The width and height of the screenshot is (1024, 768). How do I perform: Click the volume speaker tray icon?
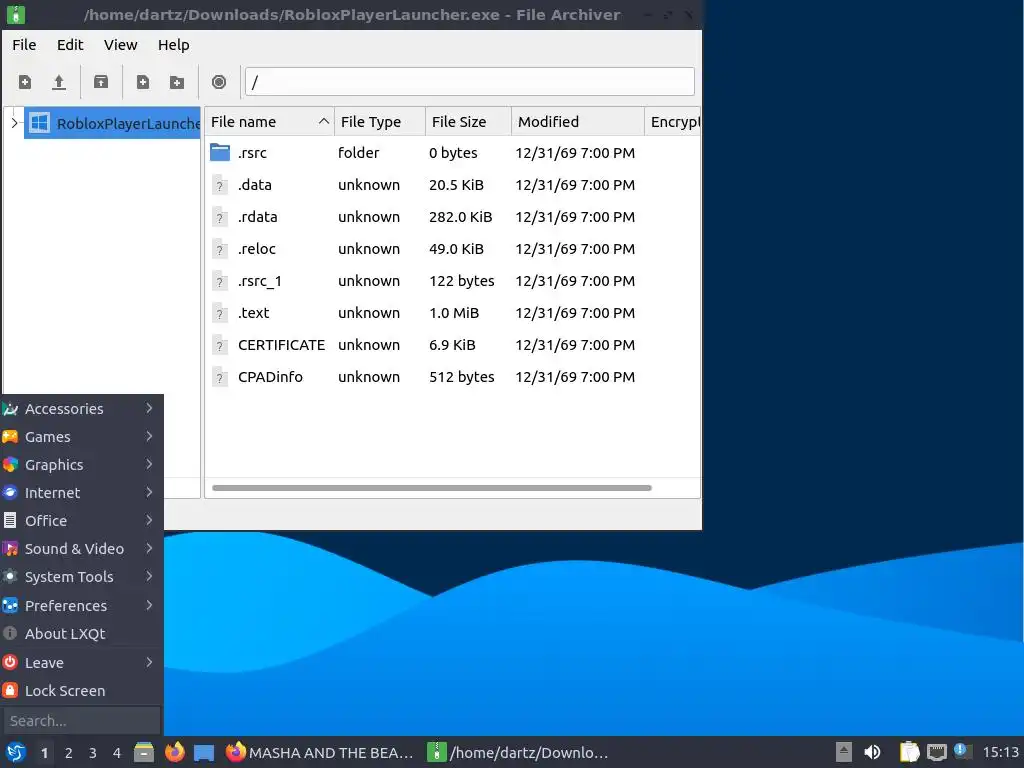pyautogui.click(x=872, y=752)
